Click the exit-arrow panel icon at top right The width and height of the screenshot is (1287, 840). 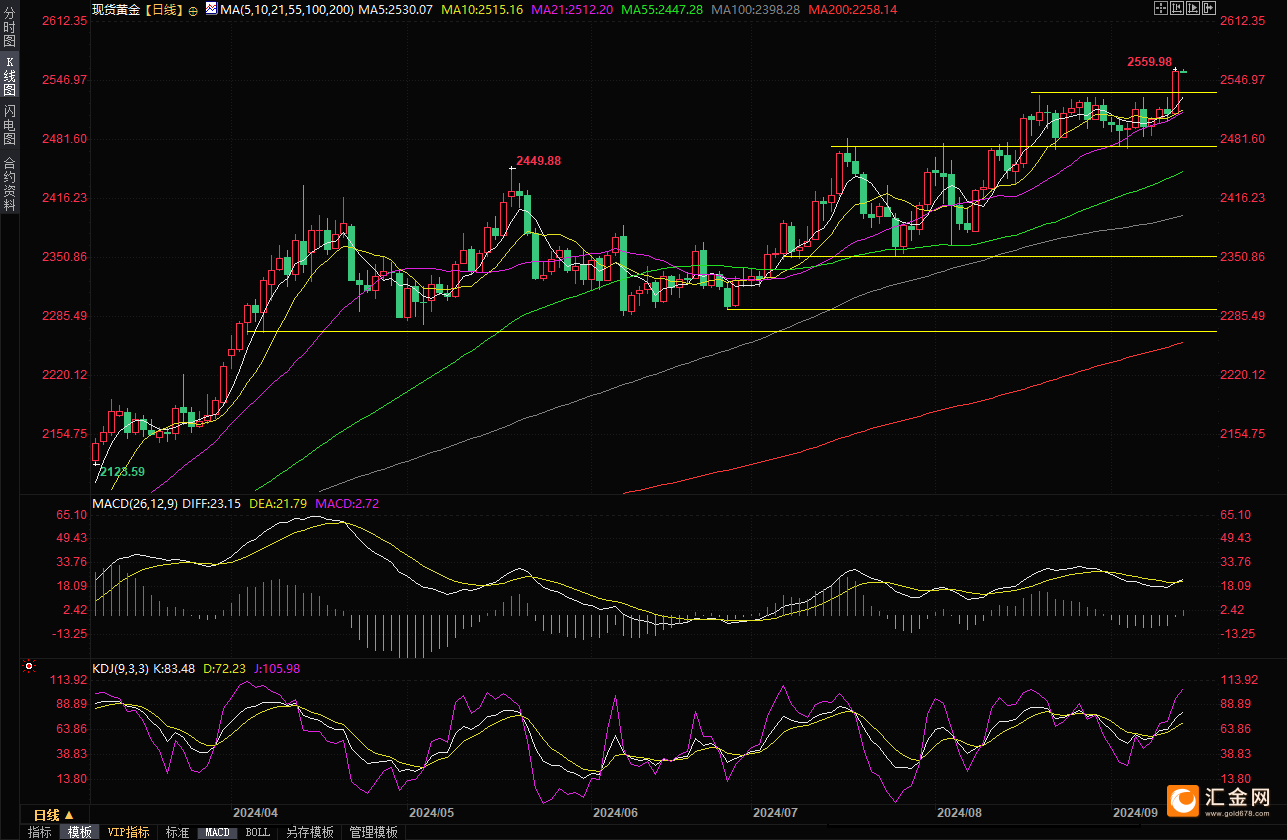[x=1209, y=8]
